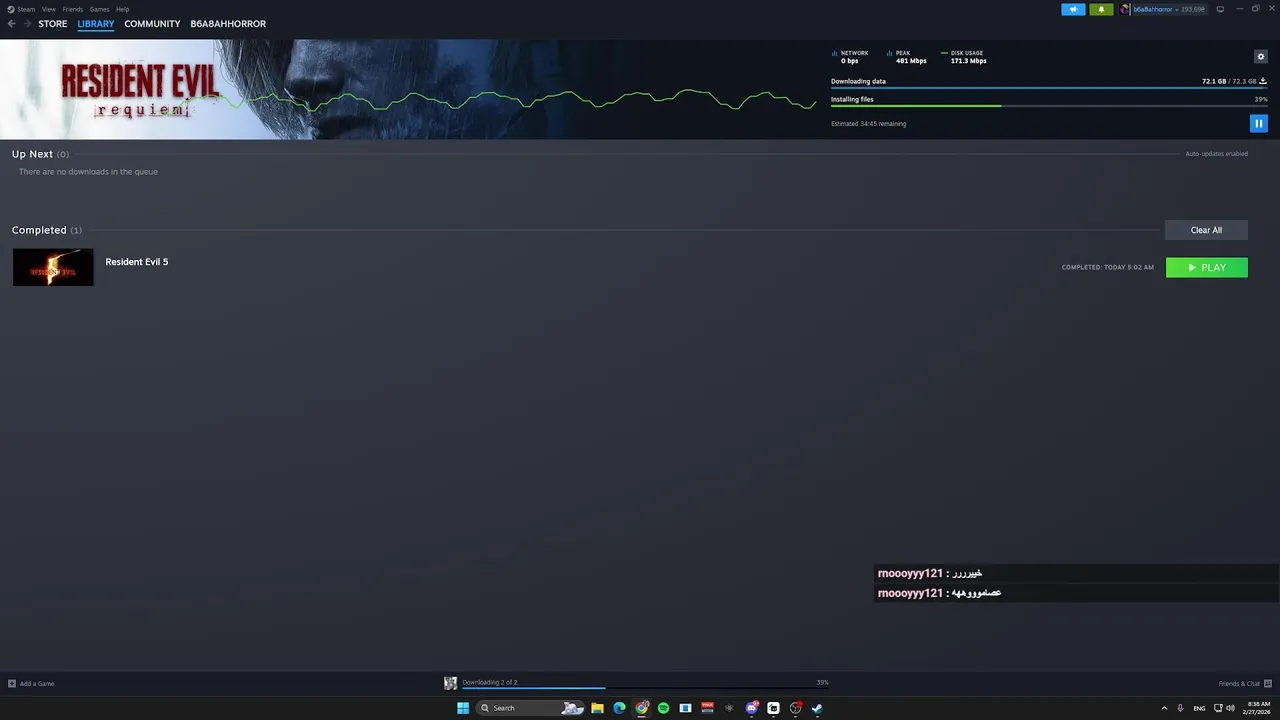1280x720 pixels.
Task: Click the Downloading data progress bar
Action: click(x=1049, y=88)
